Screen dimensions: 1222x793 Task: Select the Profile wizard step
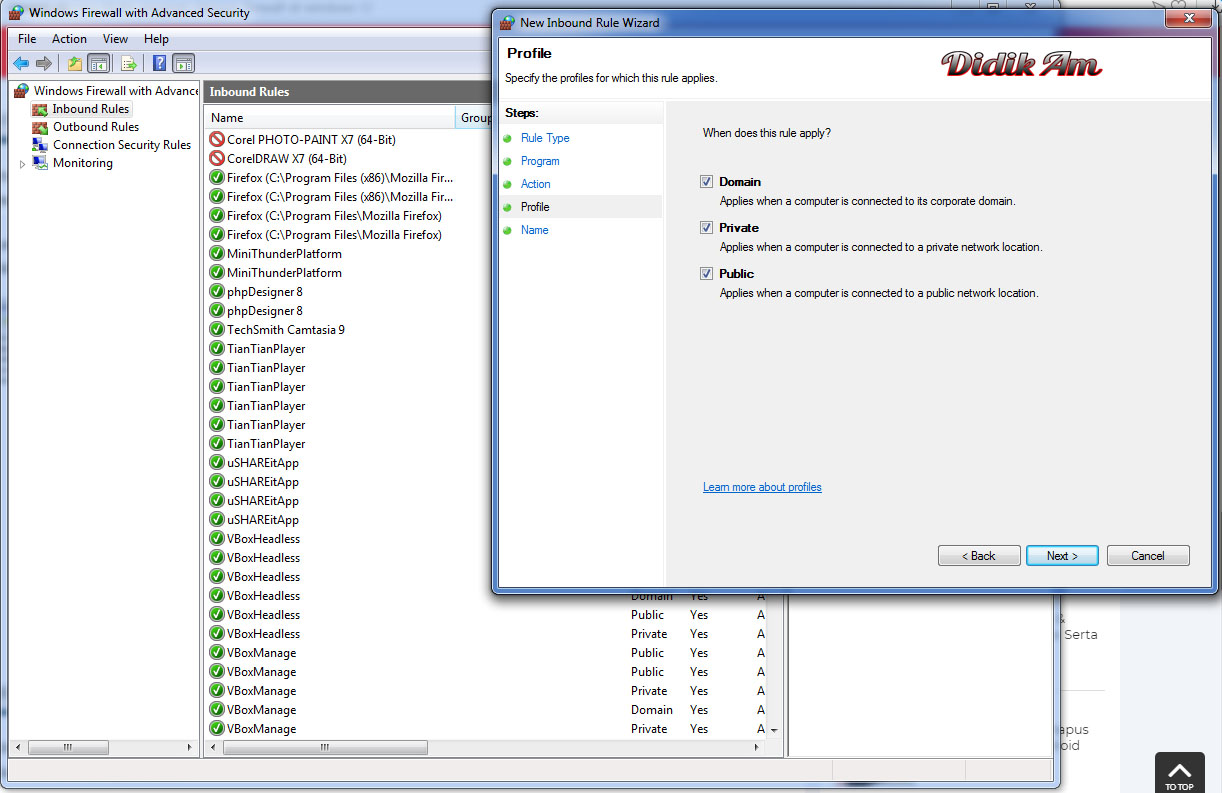pos(535,207)
